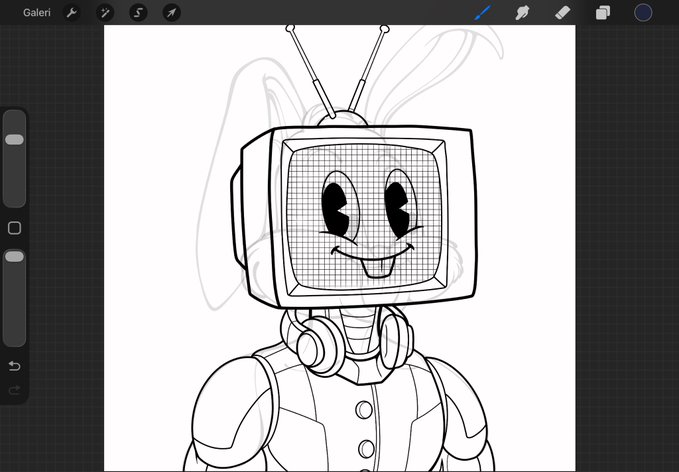This screenshot has height=472, width=679.
Task: Click the TV robot screen on canvas
Action: click(x=364, y=217)
